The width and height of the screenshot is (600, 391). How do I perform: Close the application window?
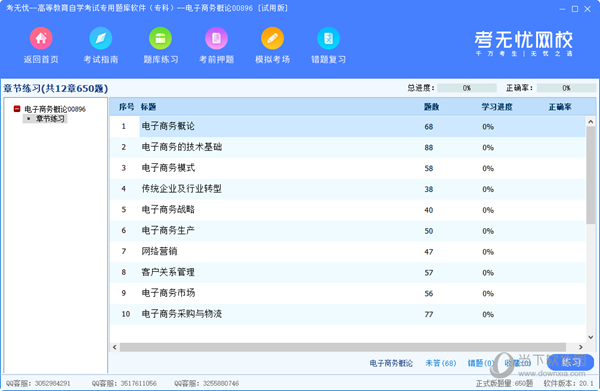pos(587,9)
